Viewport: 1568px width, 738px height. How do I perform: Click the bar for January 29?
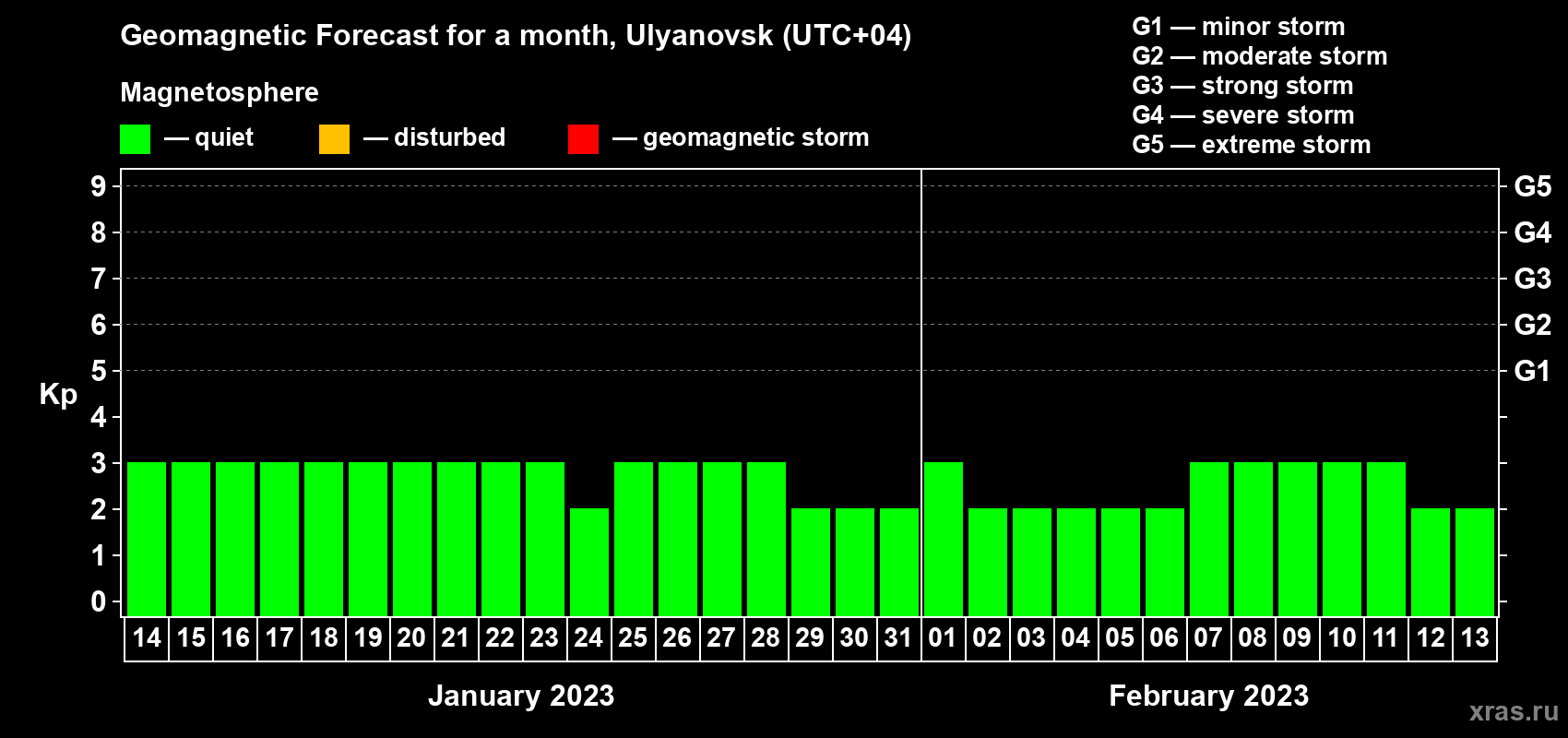811,562
